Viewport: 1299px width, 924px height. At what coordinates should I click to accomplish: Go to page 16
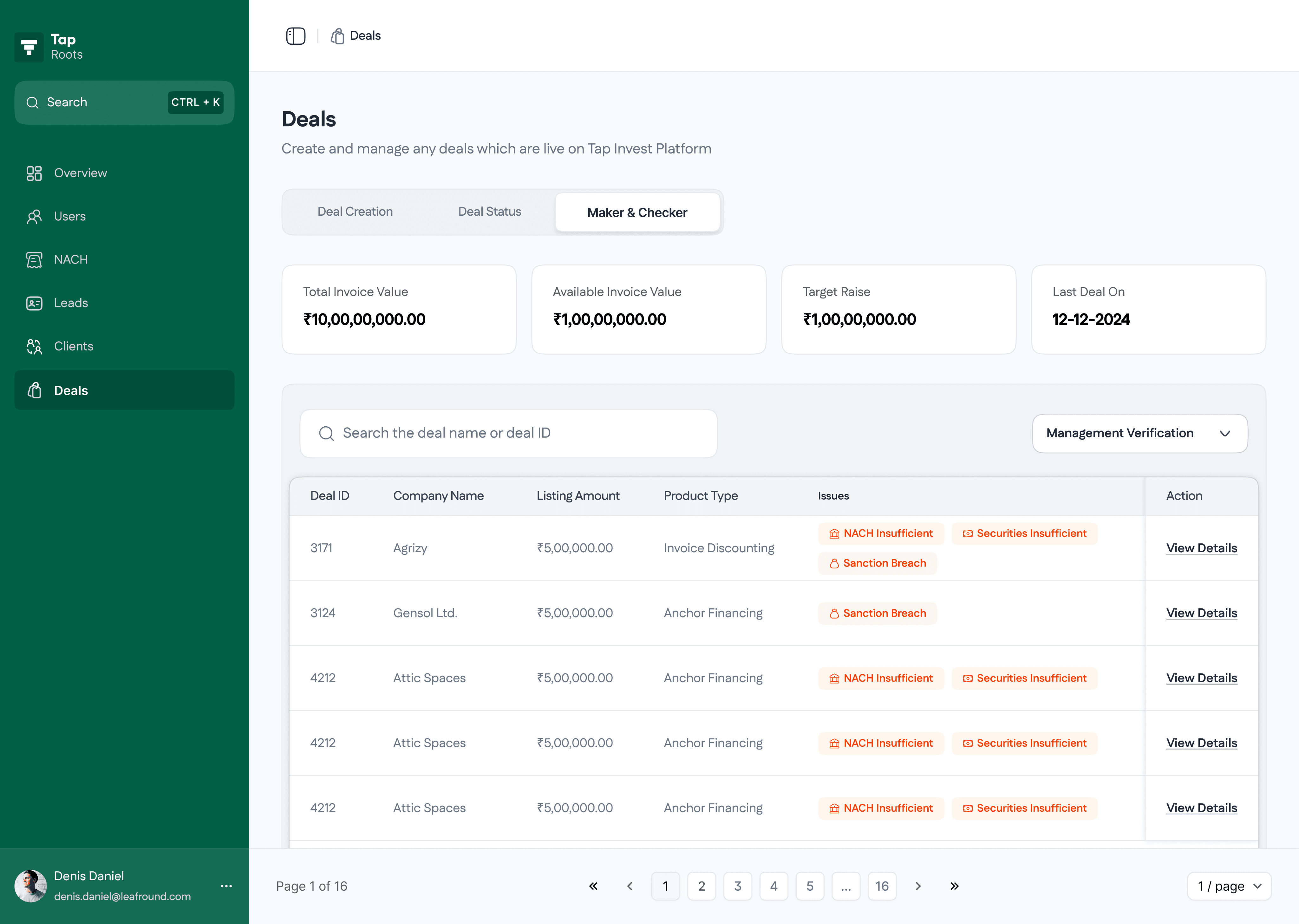(882, 886)
